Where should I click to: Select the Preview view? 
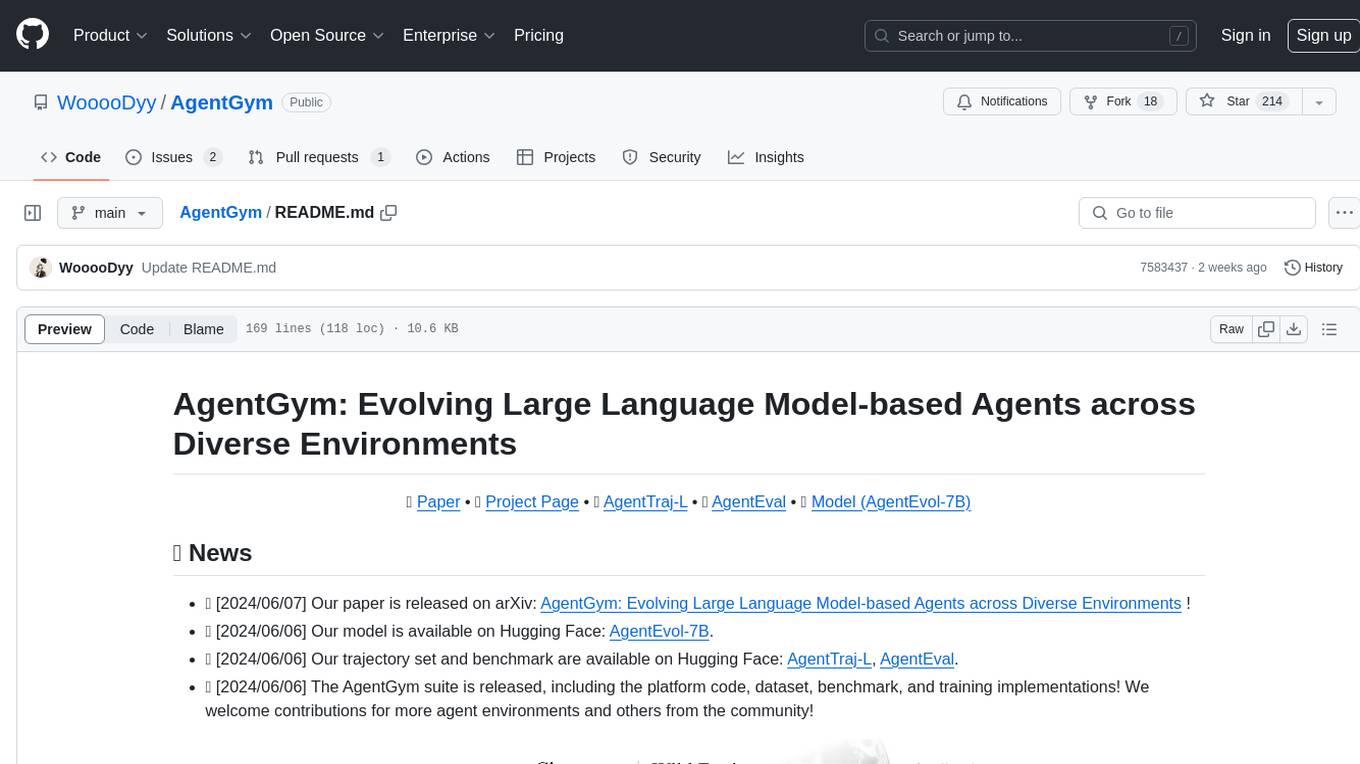[x=65, y=329]
